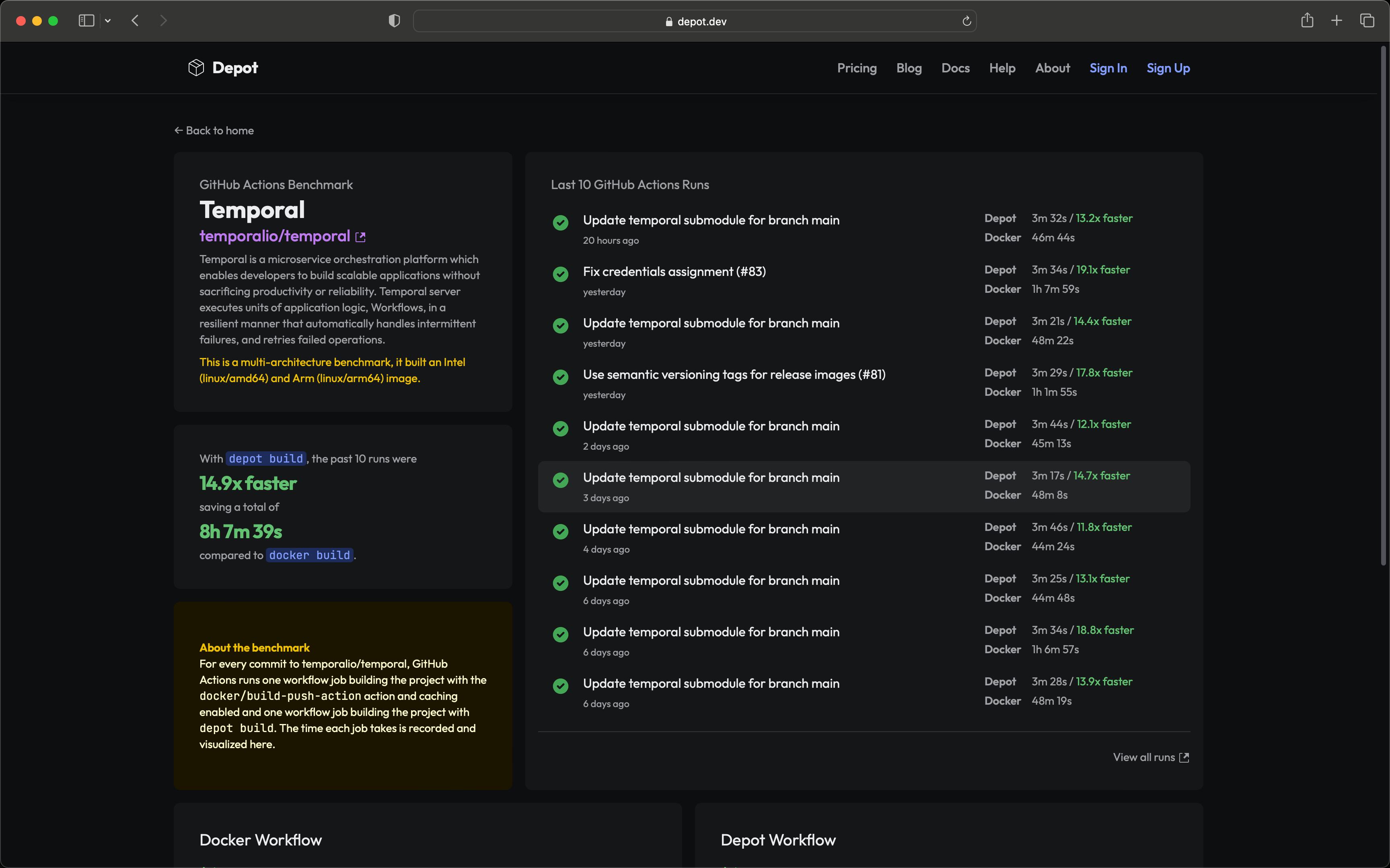Select Pricing from the navigation
Image resolution: width=1390 pixels, height=868 pixels.
[856, 68]
